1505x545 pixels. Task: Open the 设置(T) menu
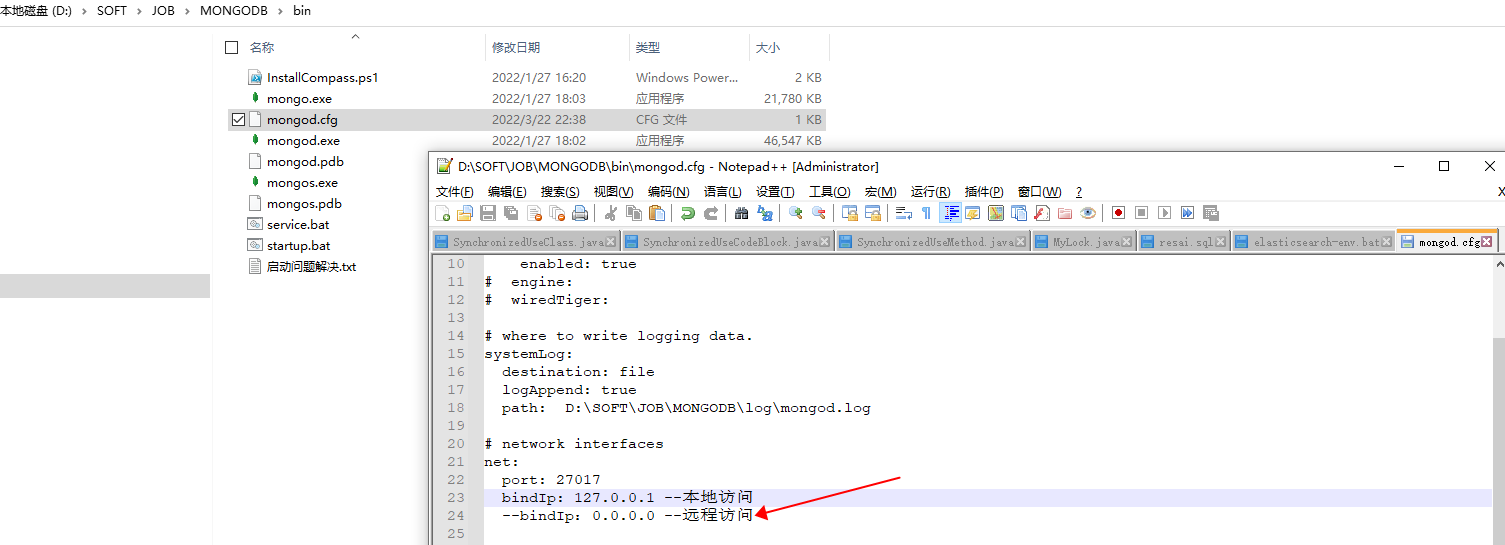[775, 192]
